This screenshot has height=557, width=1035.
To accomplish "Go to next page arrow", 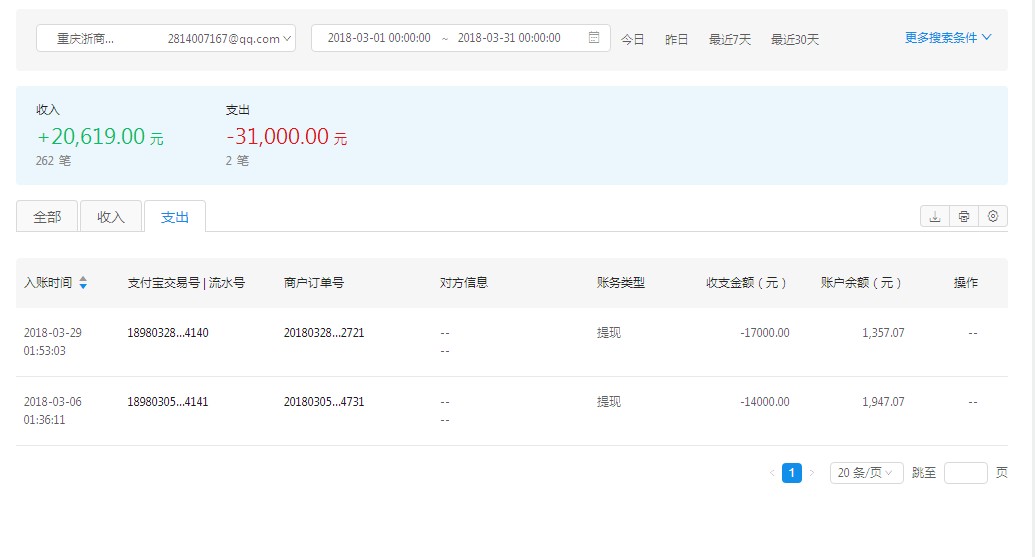I will click(812, 473).
